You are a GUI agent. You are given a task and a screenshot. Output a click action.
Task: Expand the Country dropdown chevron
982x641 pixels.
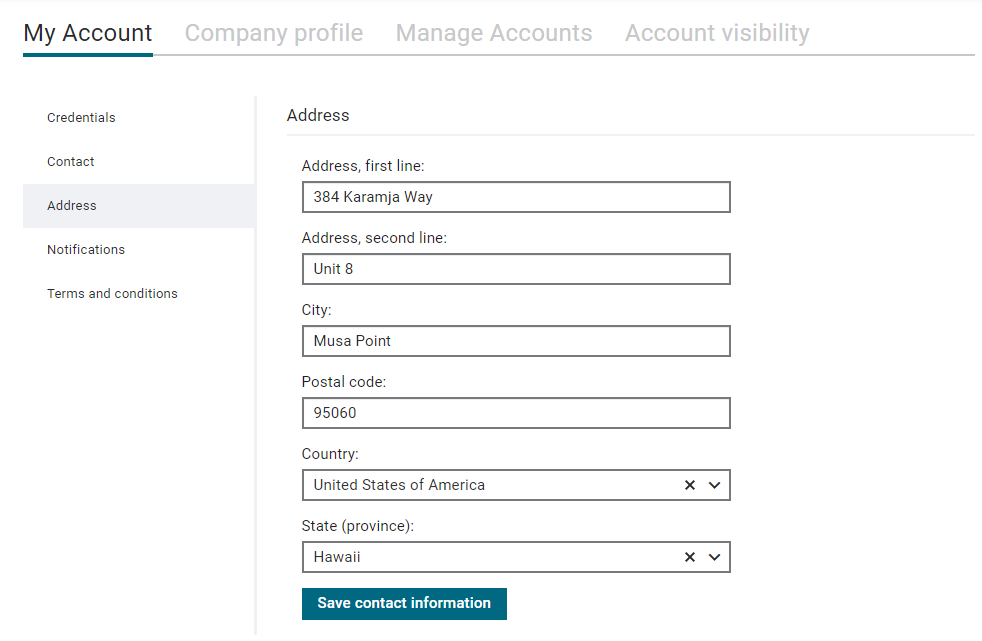tap(715, 485)
